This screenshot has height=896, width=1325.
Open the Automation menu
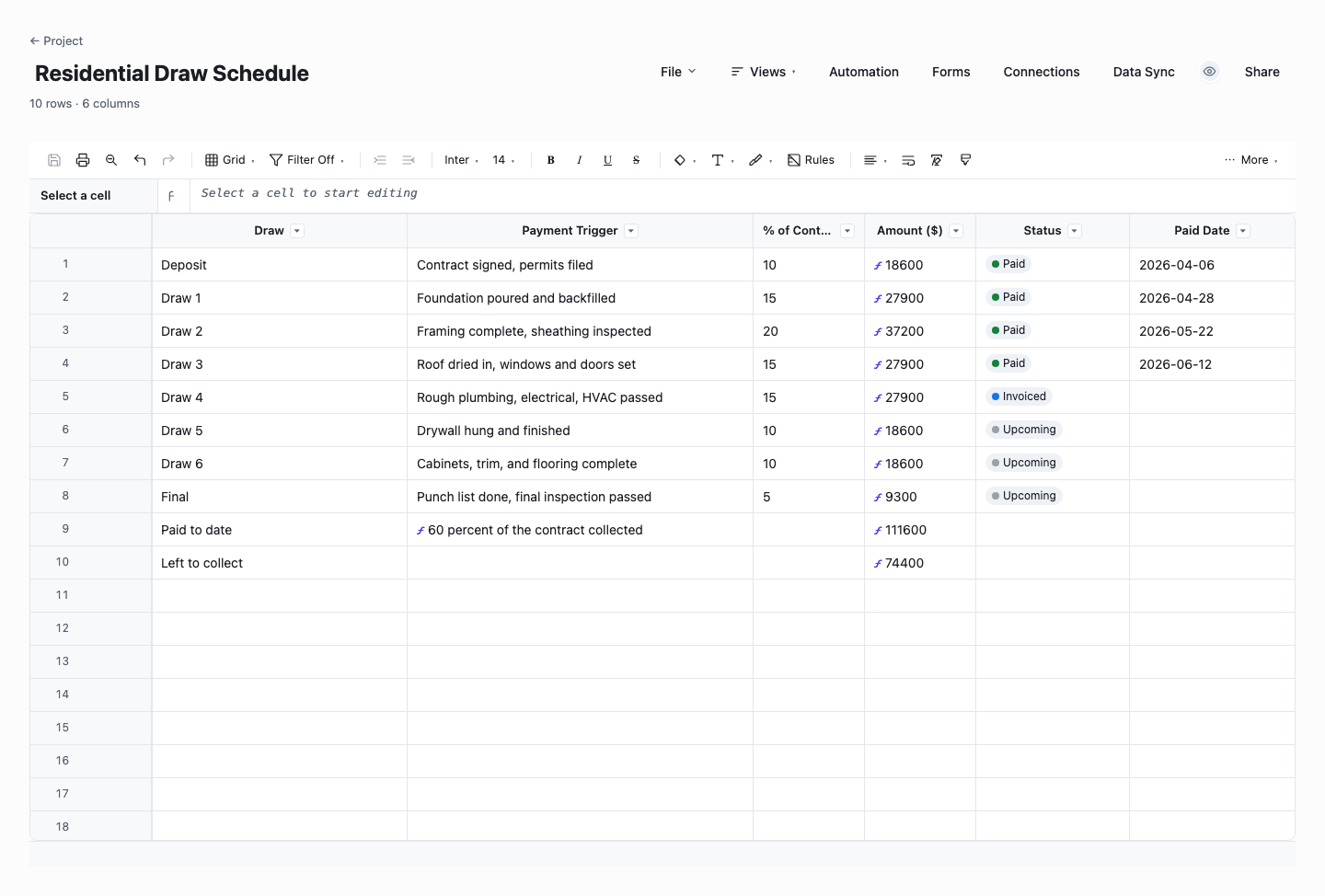[864, 72]
